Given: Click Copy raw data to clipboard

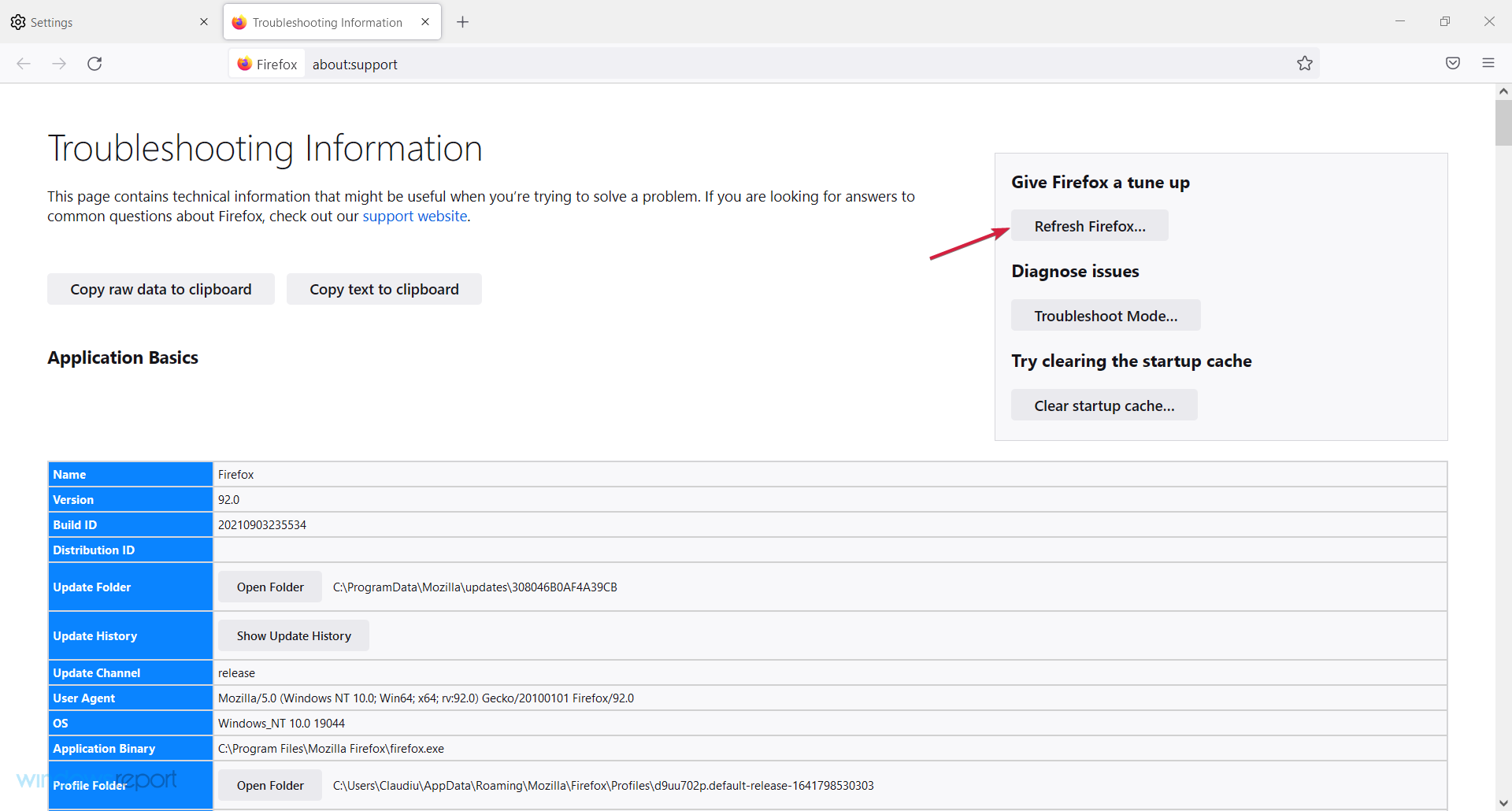Looking at the screenshot, I should [161, 289].
